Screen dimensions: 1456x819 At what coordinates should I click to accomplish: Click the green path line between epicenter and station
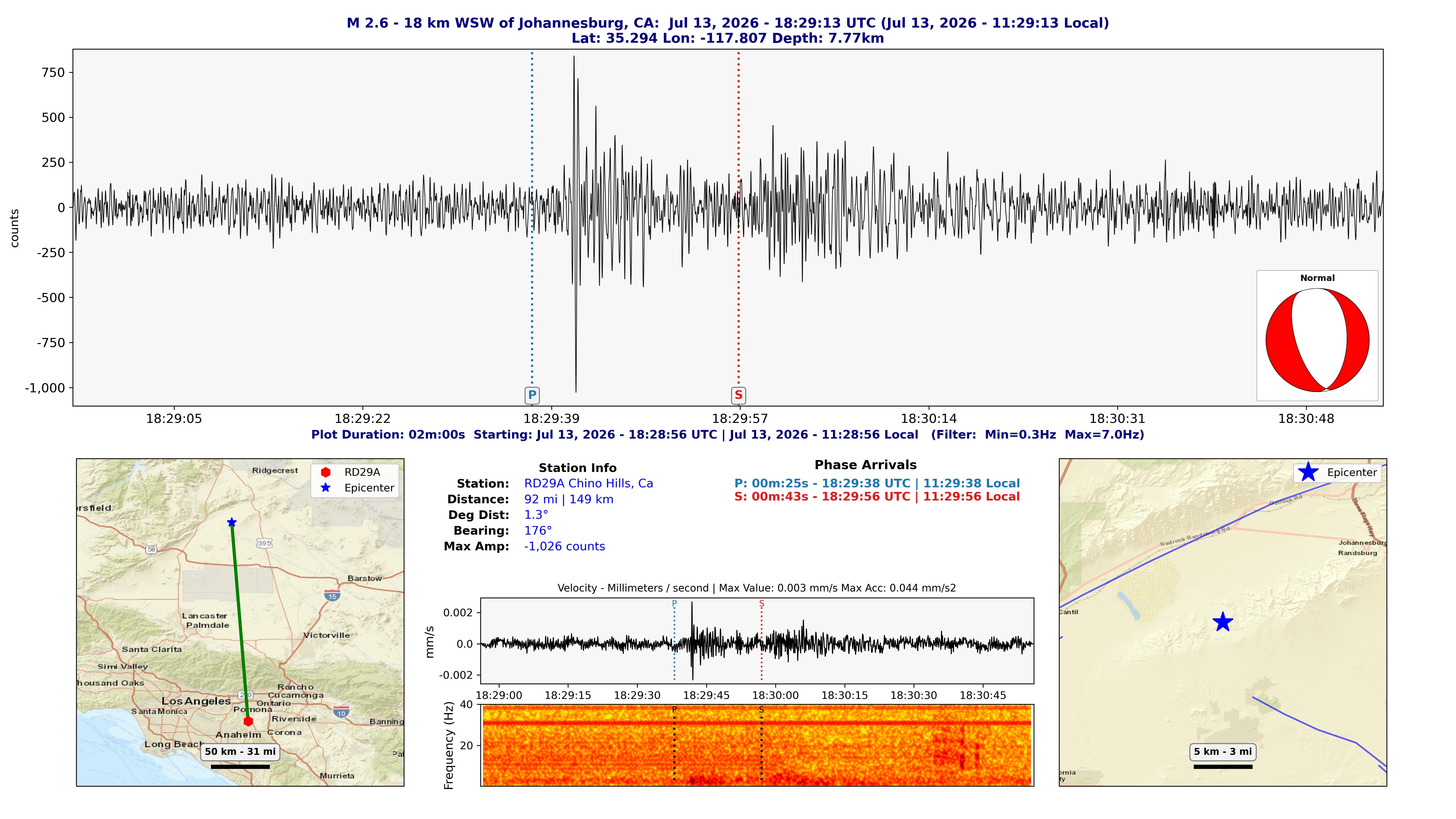click(240, 622)
